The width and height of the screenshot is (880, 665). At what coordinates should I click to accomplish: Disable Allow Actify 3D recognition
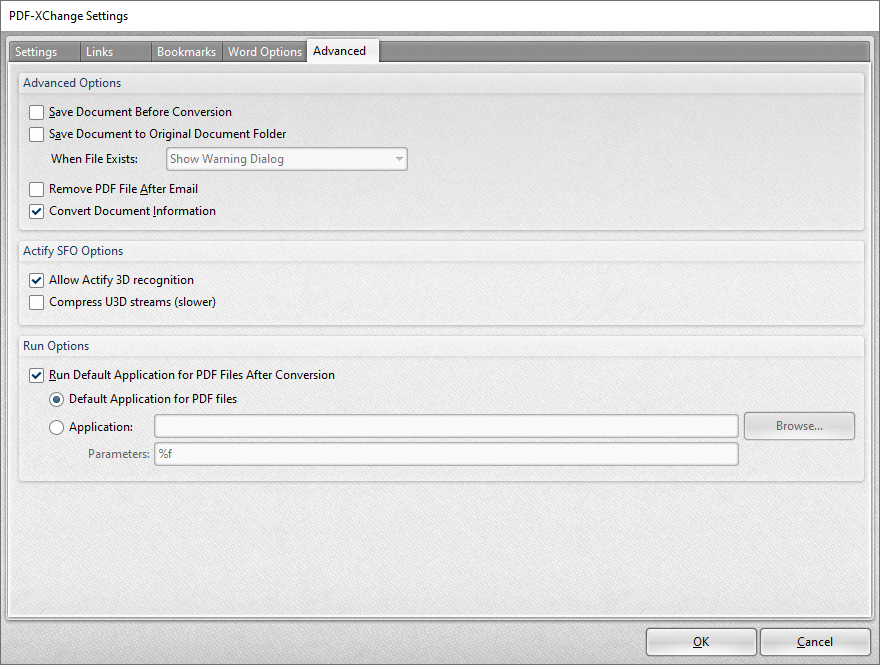click(x=36, y=280)
